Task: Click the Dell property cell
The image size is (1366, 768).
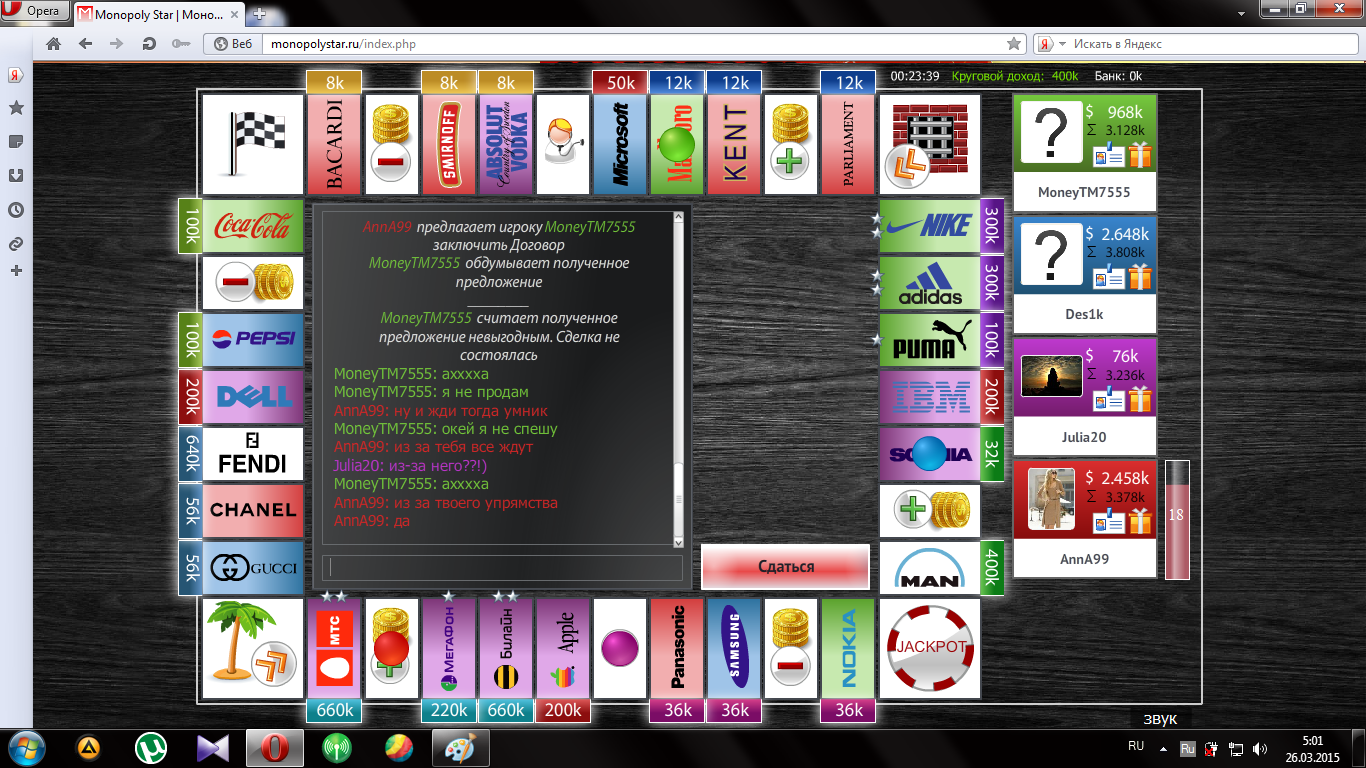Action: click(x=253, y=397)
